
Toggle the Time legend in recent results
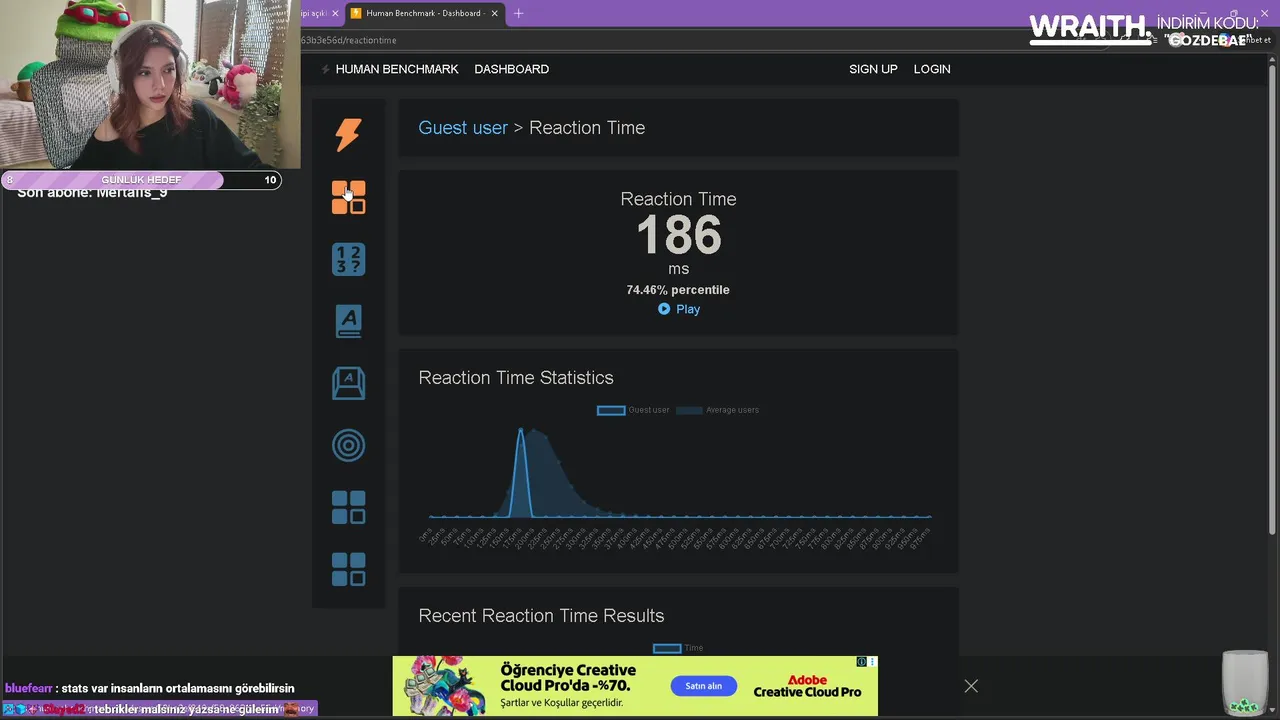coord(678,648)
